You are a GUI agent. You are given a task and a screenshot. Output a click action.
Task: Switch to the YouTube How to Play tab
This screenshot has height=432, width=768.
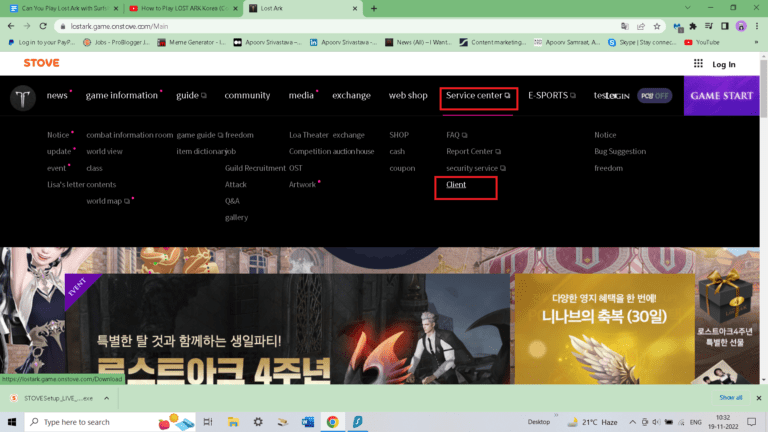coord(185,8)
